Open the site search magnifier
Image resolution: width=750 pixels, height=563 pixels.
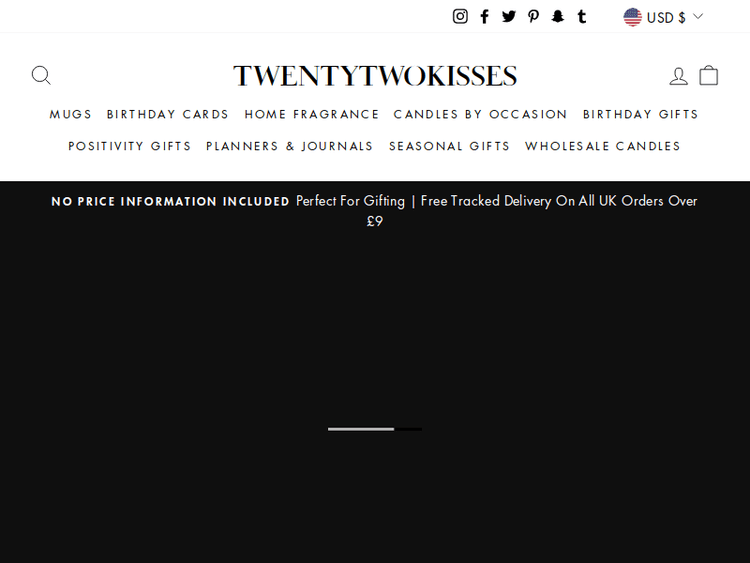(41, 76)
